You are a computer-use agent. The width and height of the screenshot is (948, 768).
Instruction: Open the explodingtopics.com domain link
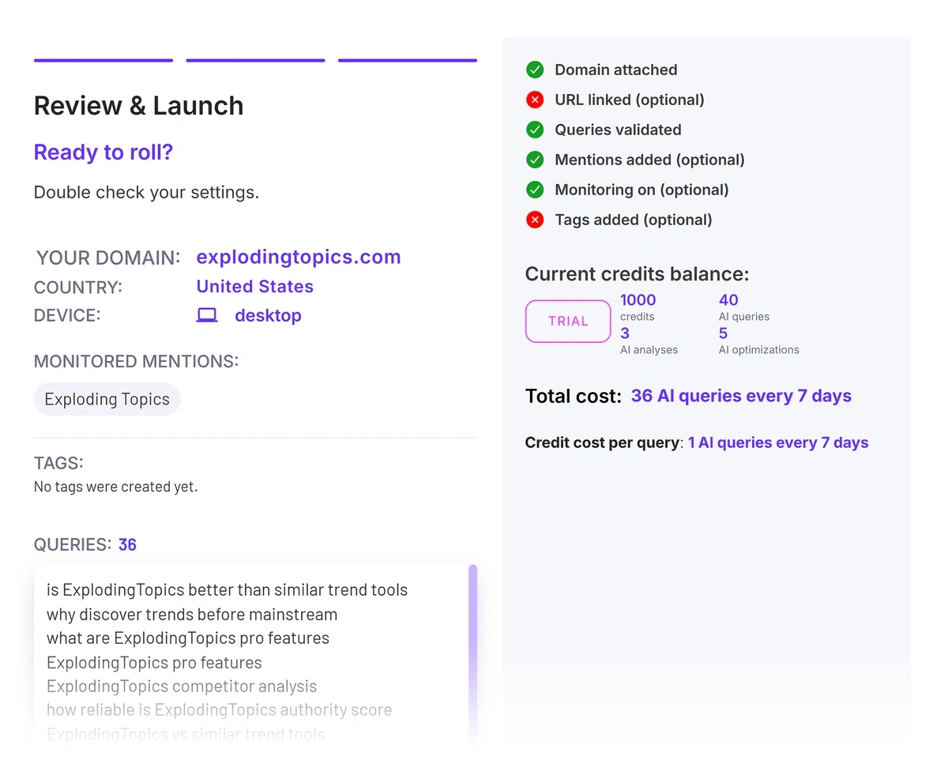pyautogui.click(x=298, y=257)
